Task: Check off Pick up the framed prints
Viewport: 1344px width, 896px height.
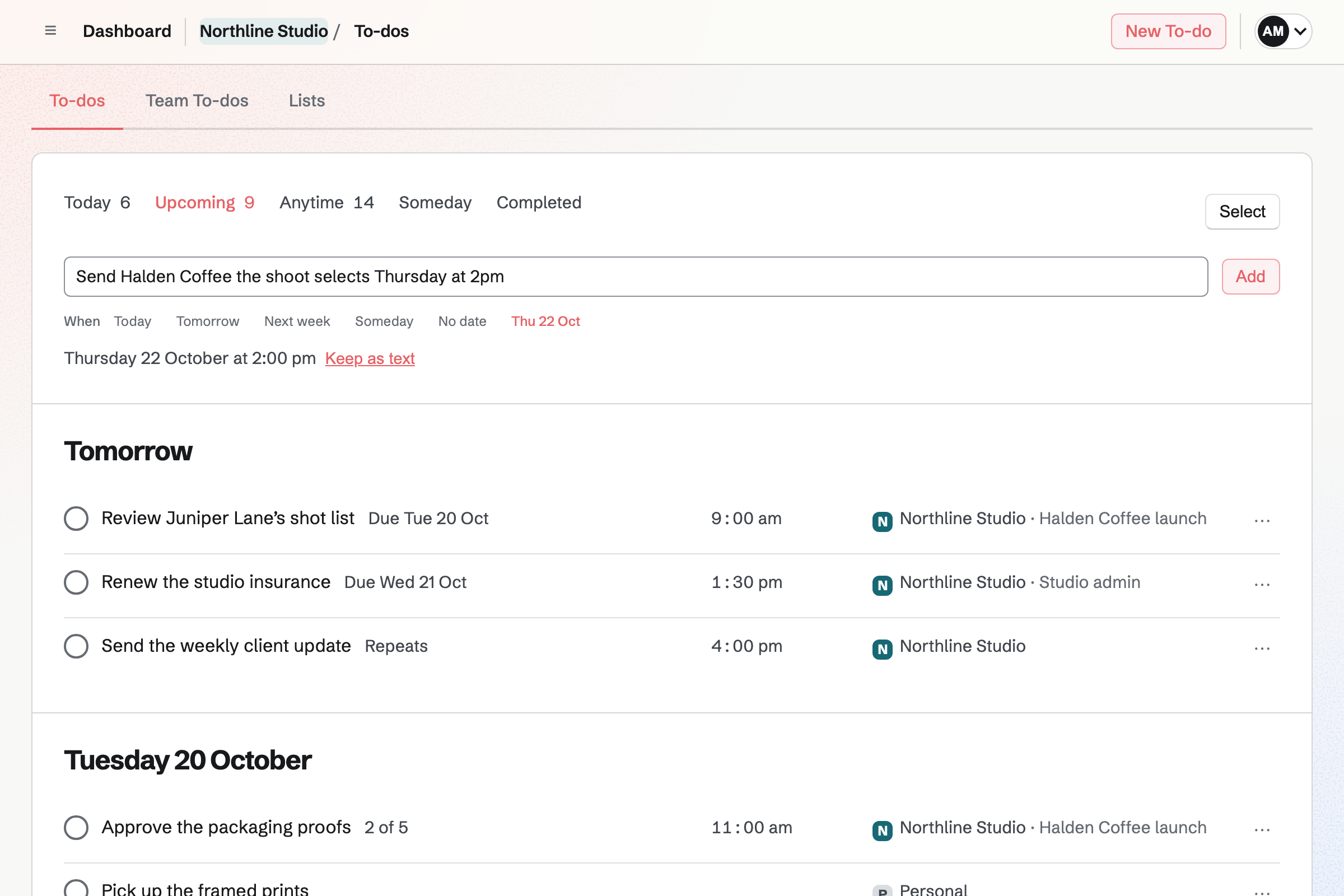Action: (x=76, y=888)
